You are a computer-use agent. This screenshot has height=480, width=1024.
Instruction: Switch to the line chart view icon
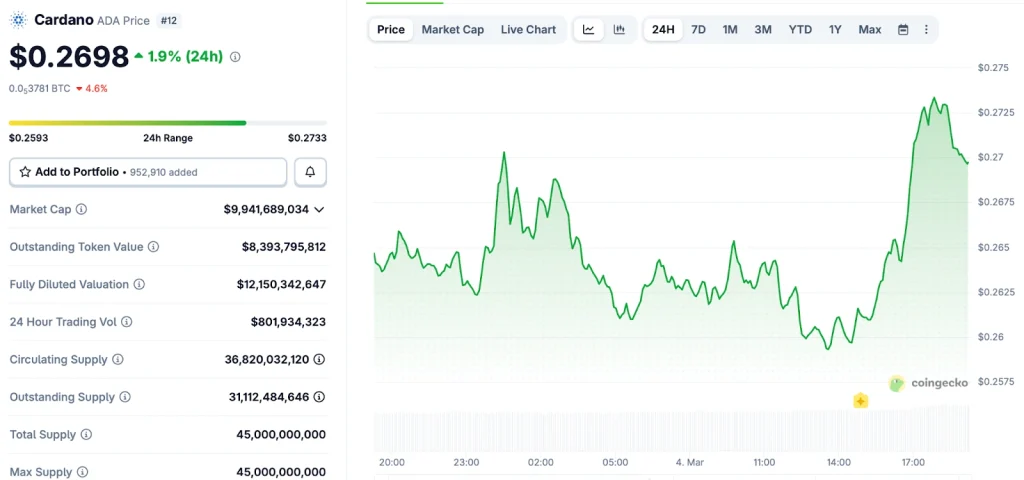pyautogui.click(x=589, y=30)
